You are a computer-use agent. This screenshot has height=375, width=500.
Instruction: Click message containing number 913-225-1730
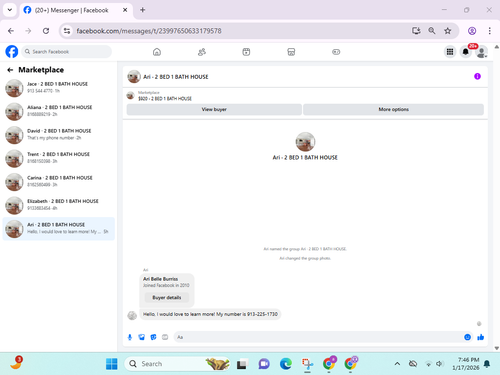pyautogui.click(x=210, y=314)
